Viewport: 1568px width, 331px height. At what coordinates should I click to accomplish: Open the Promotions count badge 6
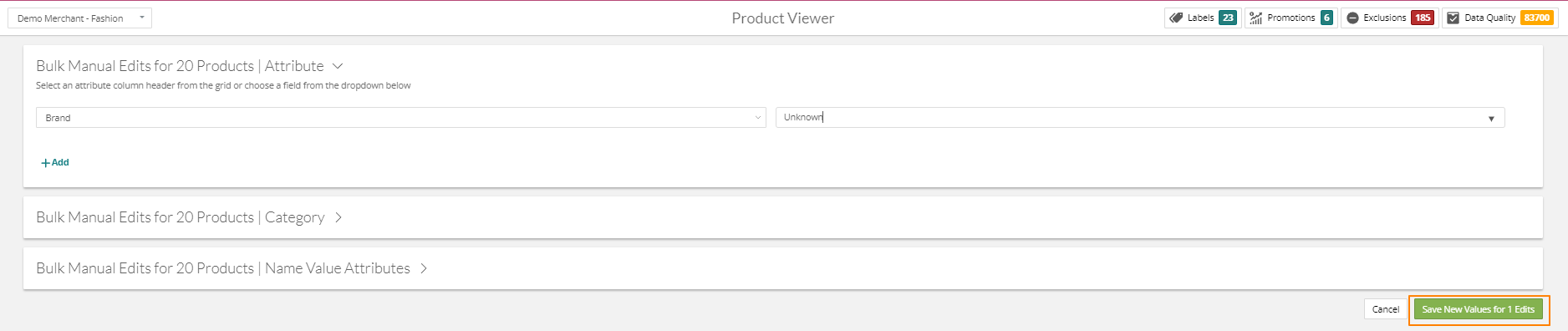tap(1326, 18)
